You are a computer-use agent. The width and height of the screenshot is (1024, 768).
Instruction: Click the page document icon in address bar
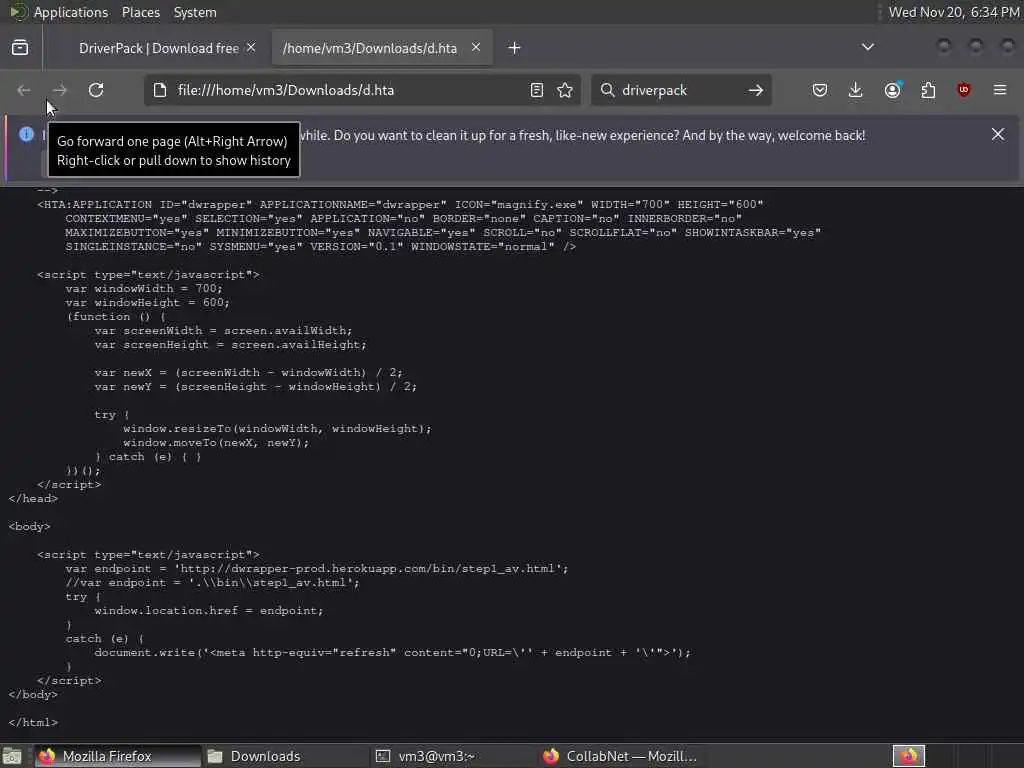coord(160,90)
